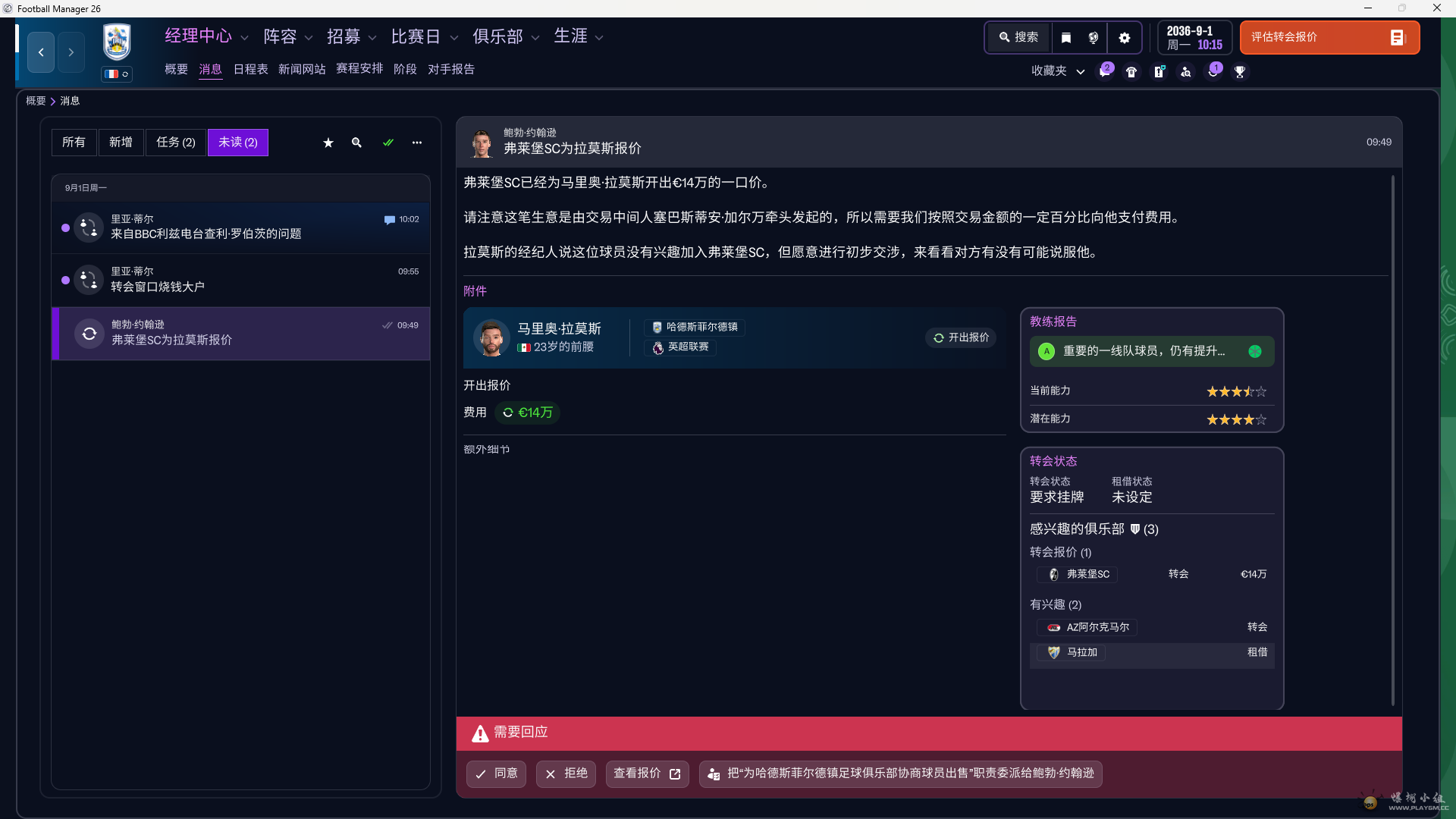Go forward with the right arrow button
The image size is (1456, 819).
coord(71,52)
